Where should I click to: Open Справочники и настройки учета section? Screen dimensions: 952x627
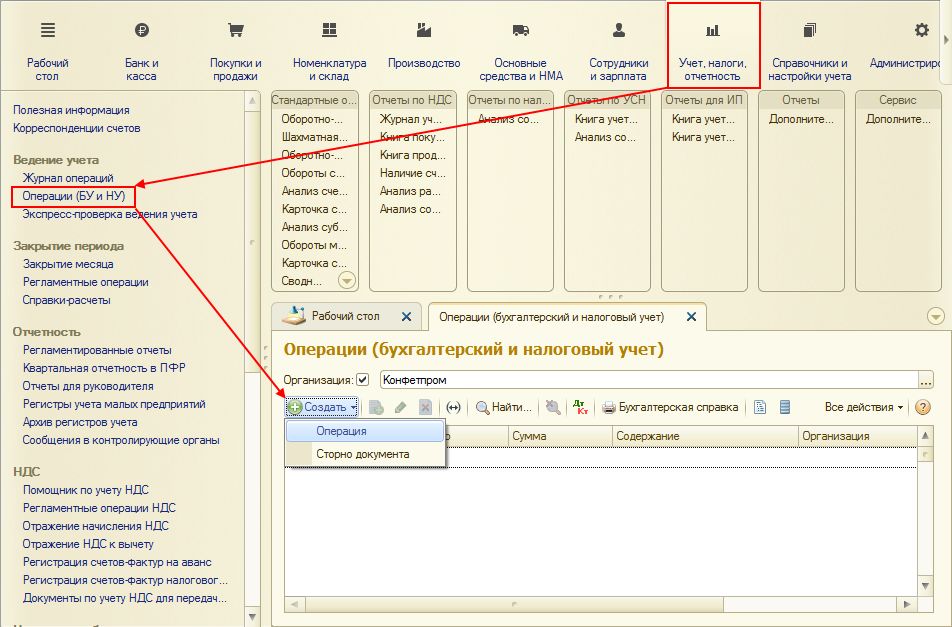809,51
